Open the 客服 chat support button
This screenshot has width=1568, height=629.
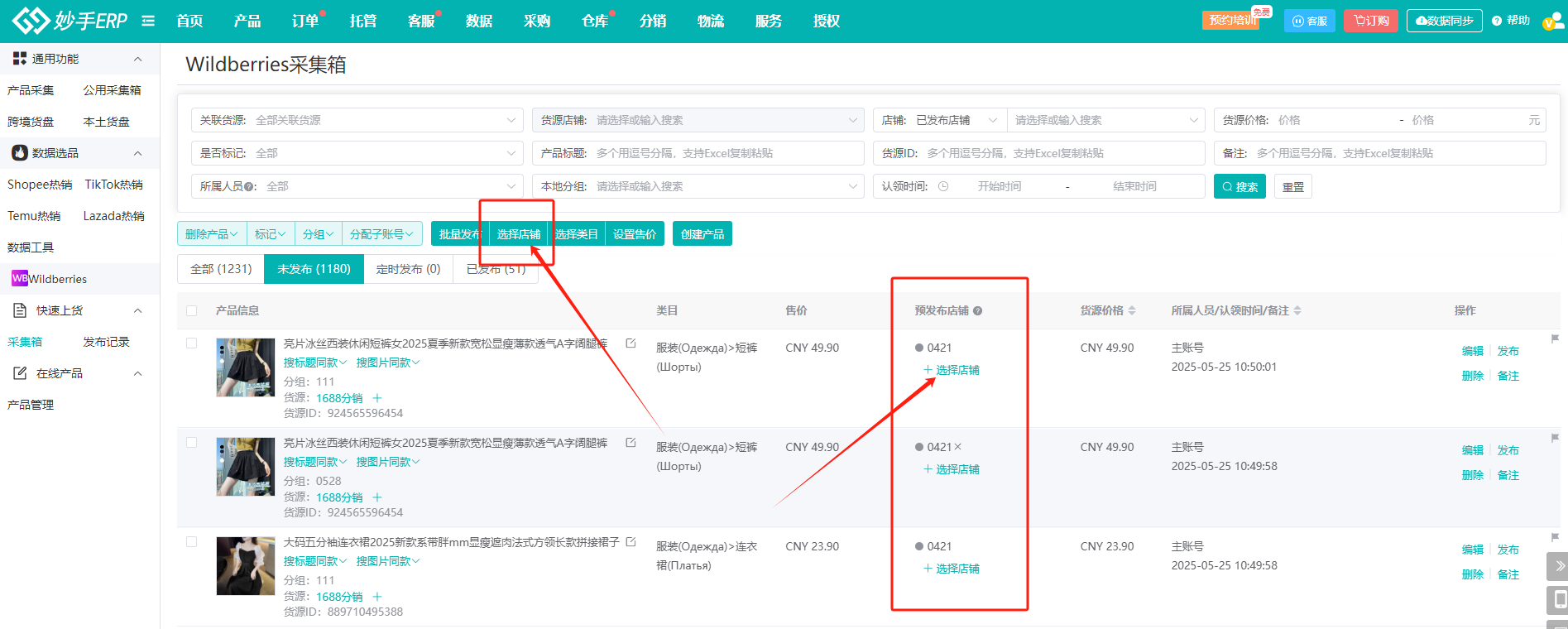tap(1310, 21)
